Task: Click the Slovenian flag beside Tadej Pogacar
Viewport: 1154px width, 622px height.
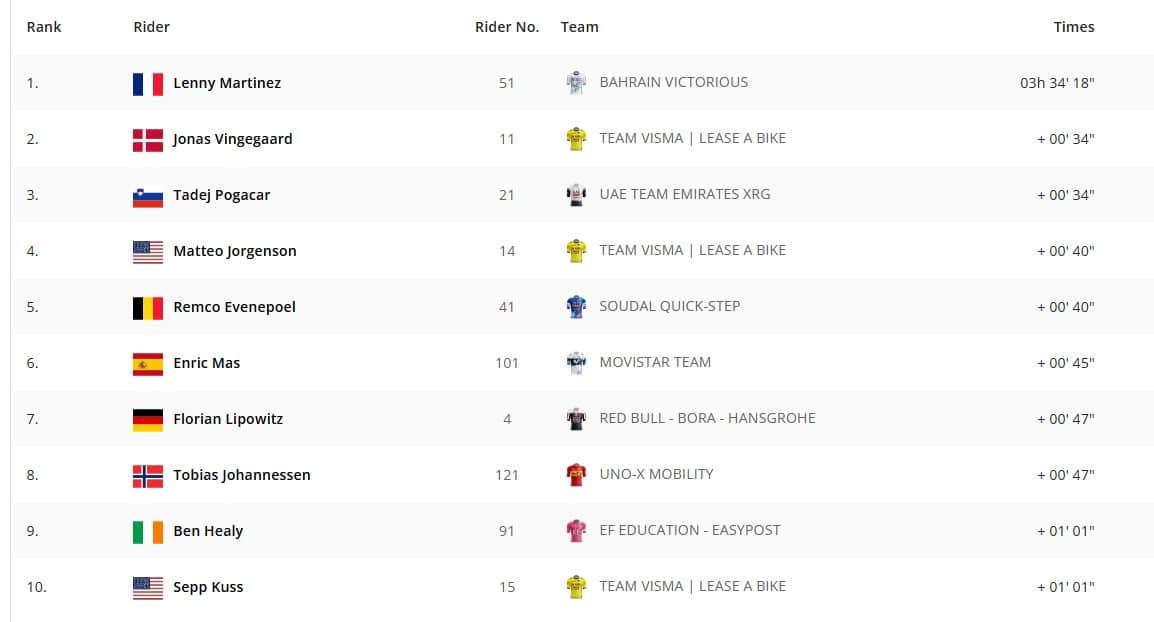Action: (148, 196)
